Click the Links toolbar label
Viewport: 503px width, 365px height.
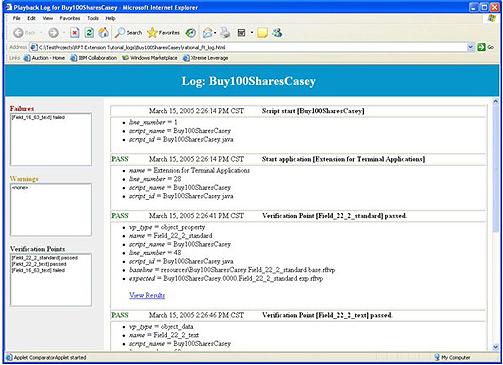(x=14, y=58)
